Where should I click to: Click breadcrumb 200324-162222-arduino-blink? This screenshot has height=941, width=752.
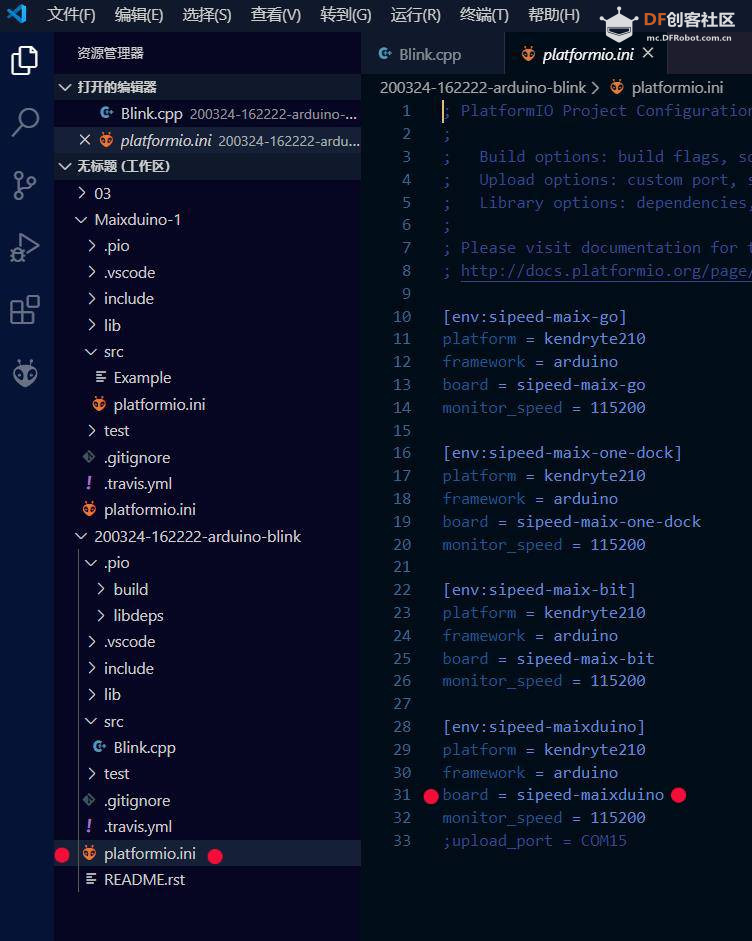click(x=483, y=88)
